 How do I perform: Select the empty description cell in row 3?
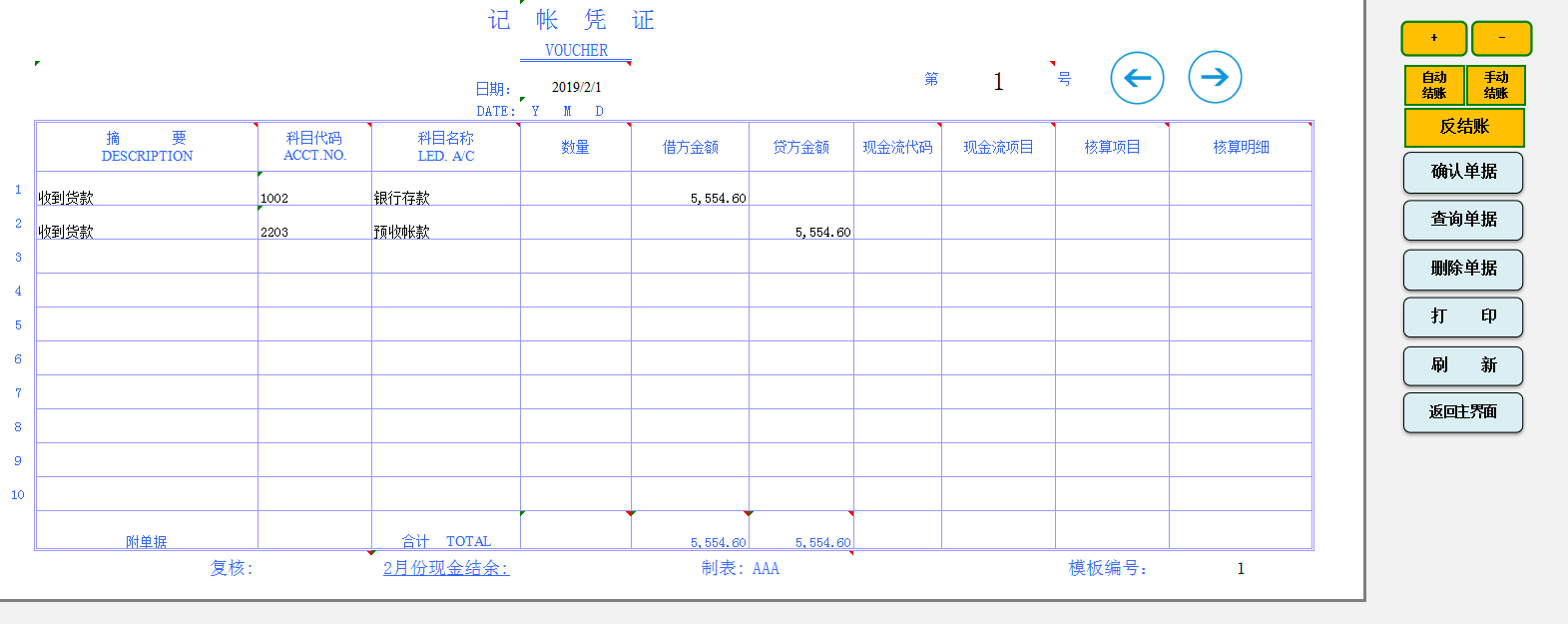147,257
